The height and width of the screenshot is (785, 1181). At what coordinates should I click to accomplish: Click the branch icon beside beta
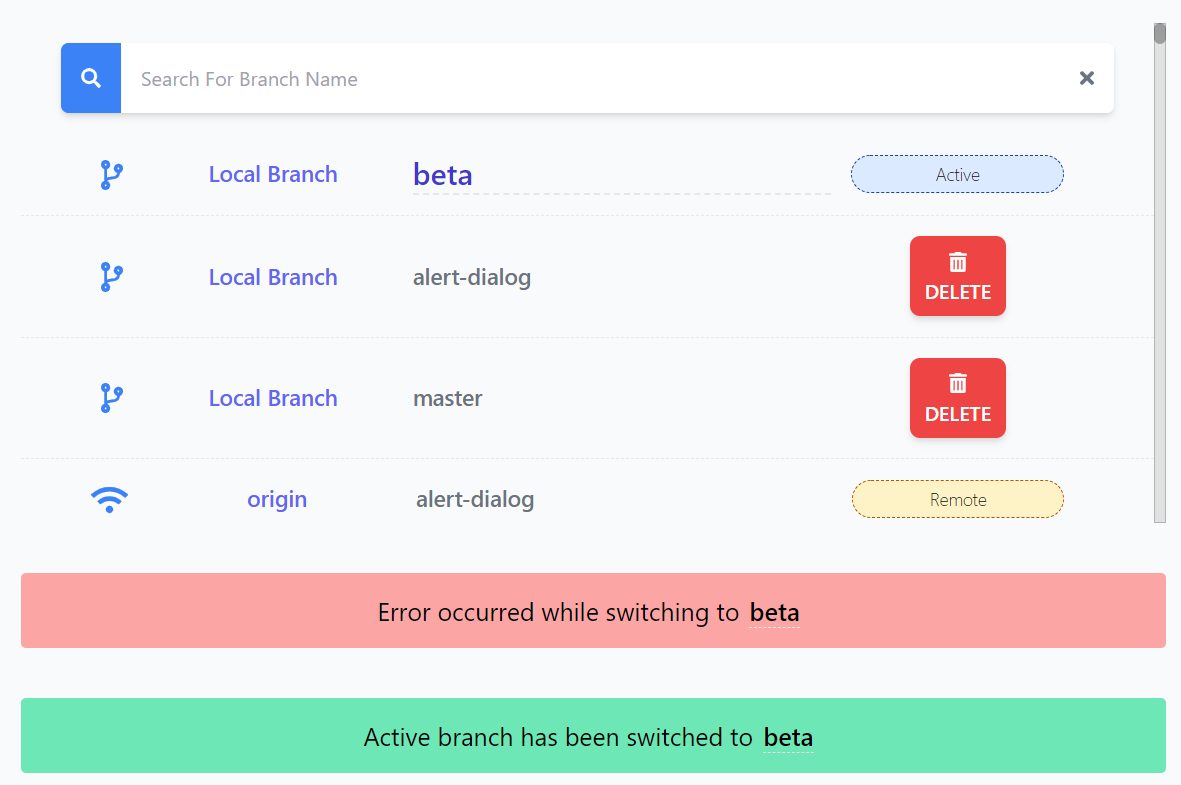(x=111, y=175)
